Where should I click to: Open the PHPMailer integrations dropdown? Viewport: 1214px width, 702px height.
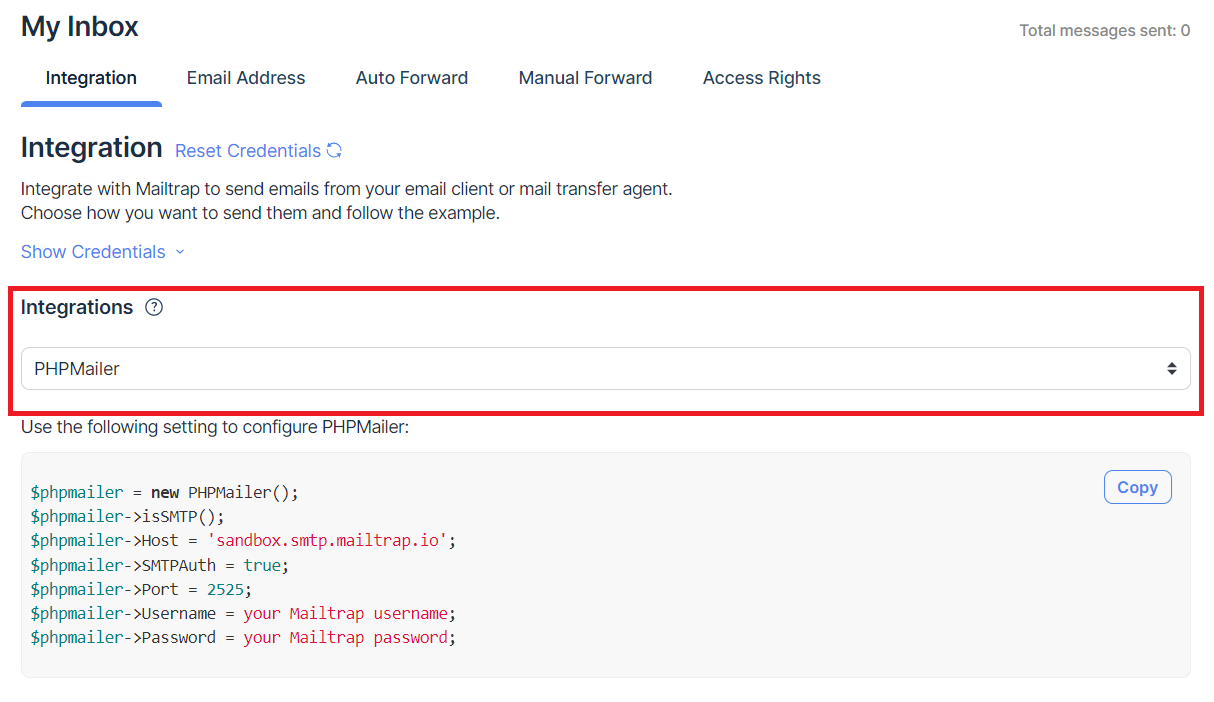pyautogui.click(x=605, y=369)
